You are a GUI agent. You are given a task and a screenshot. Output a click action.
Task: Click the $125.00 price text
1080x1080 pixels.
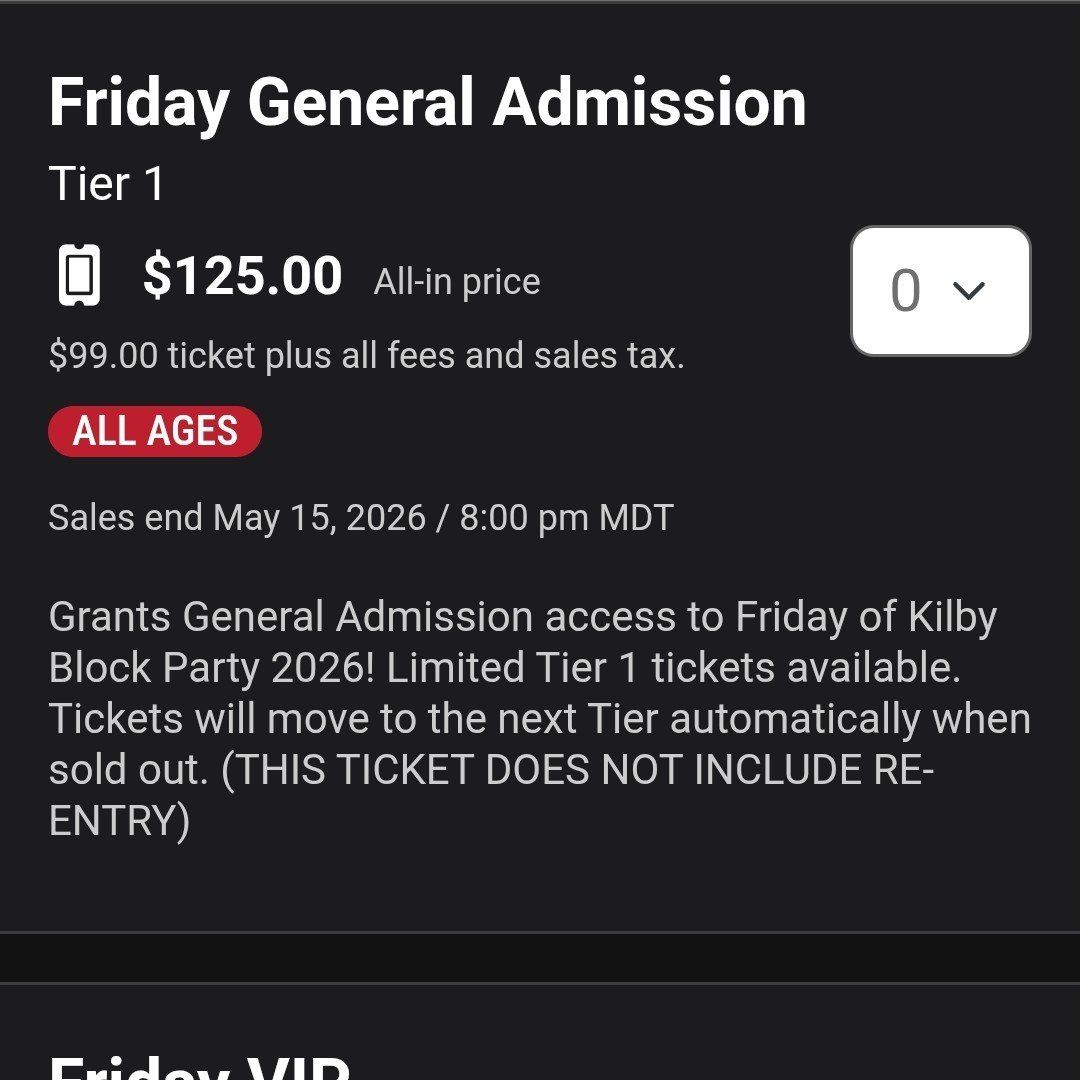pyautogui.click(x=242, y=277)
